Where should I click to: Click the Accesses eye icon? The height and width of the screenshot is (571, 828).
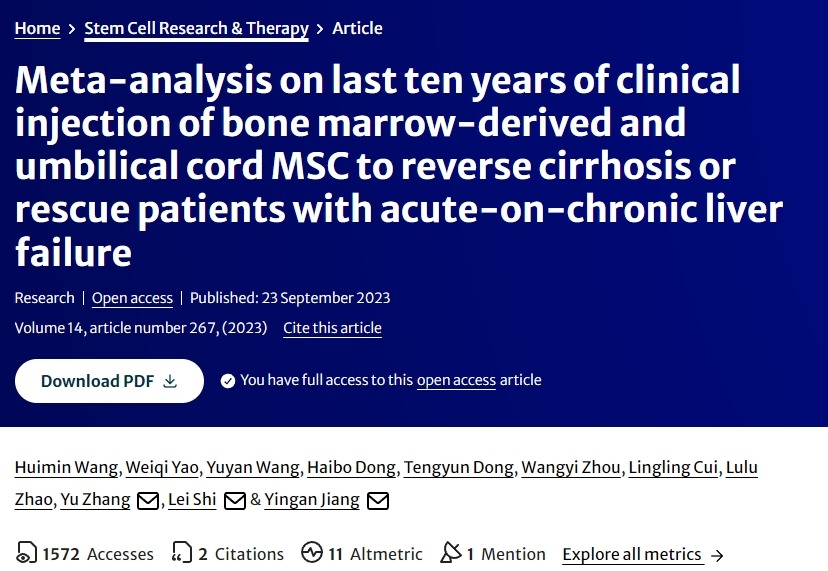[x=26, y=553]
